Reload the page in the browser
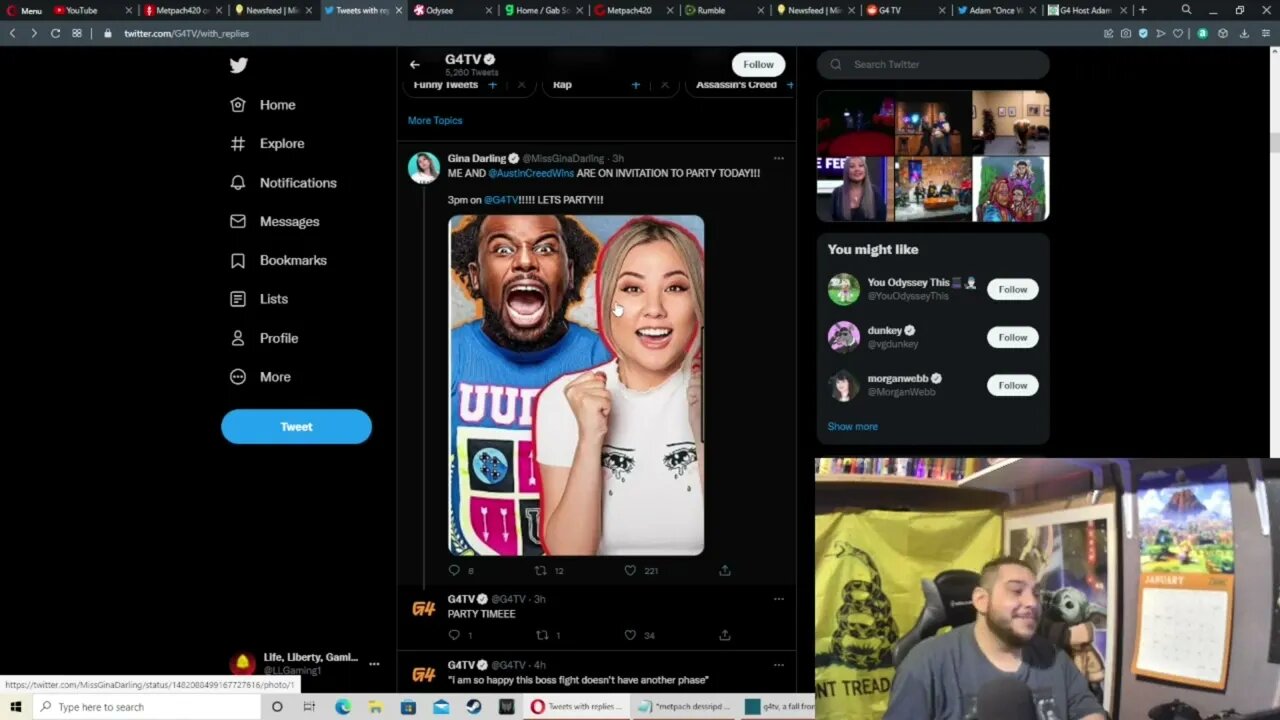Viewport: 1280px width, 720px height. [x=55, y=33]
